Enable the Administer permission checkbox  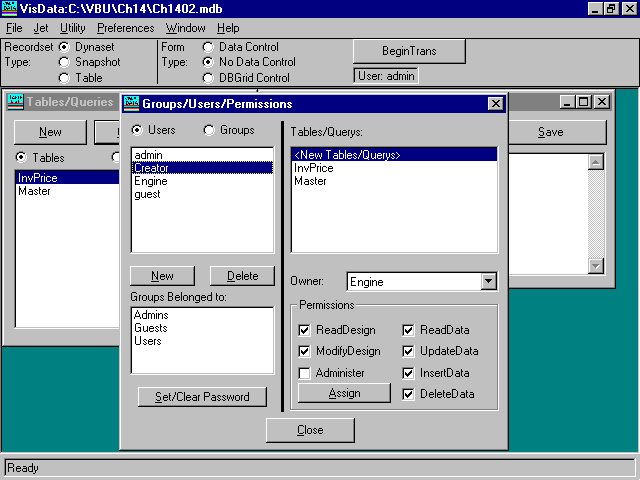coord(305,373)
